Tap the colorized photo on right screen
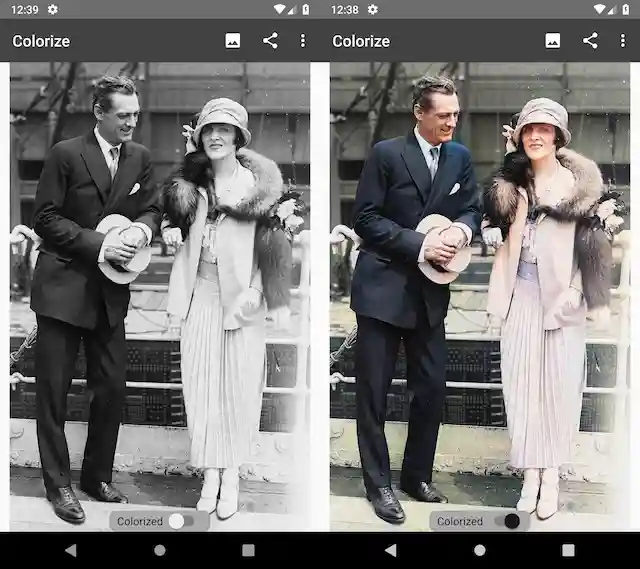 [x=480, y=296]
